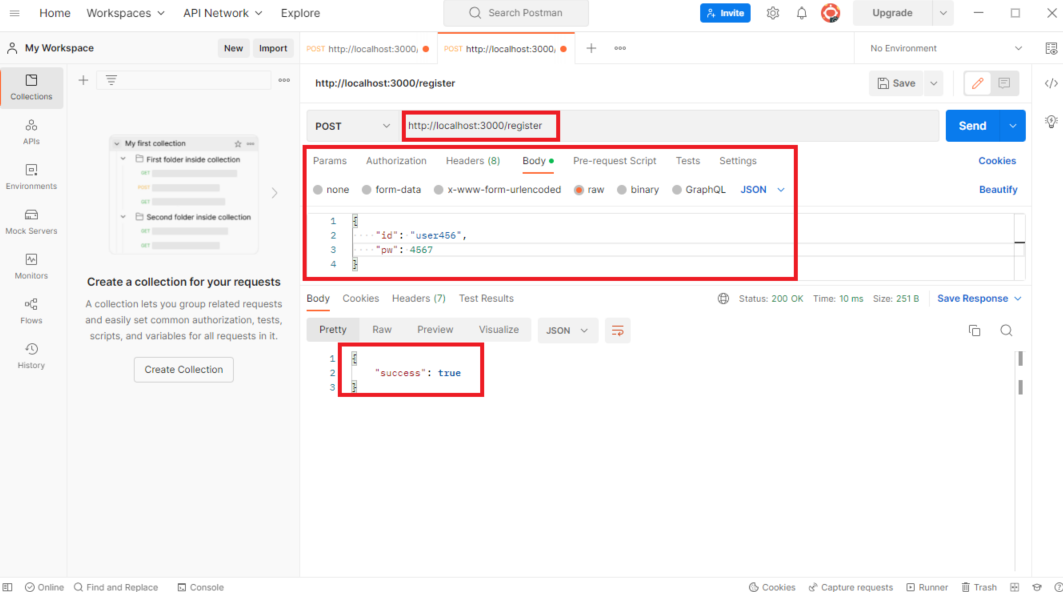Open the Monitors sidebar panel
Image resolution: width=1063 pixels, height=592 pixels.
pos(31,267)
